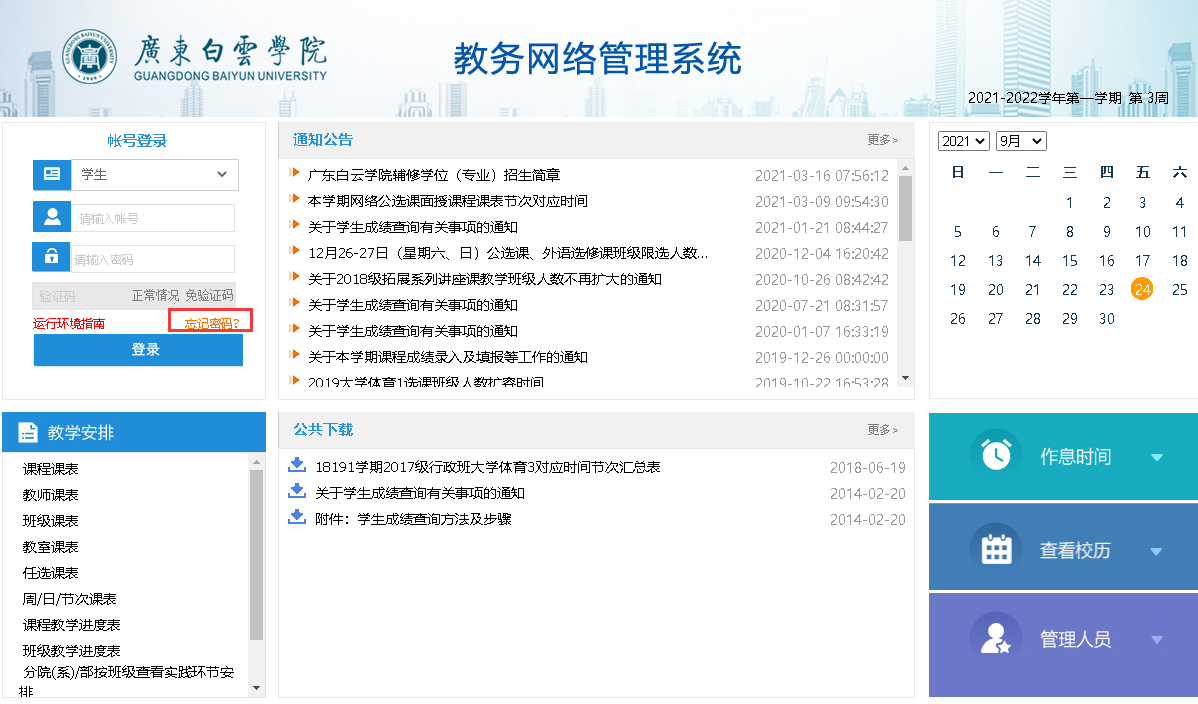Click the 管理人员 user star icon
The image size is (1198, 704).
996,639
